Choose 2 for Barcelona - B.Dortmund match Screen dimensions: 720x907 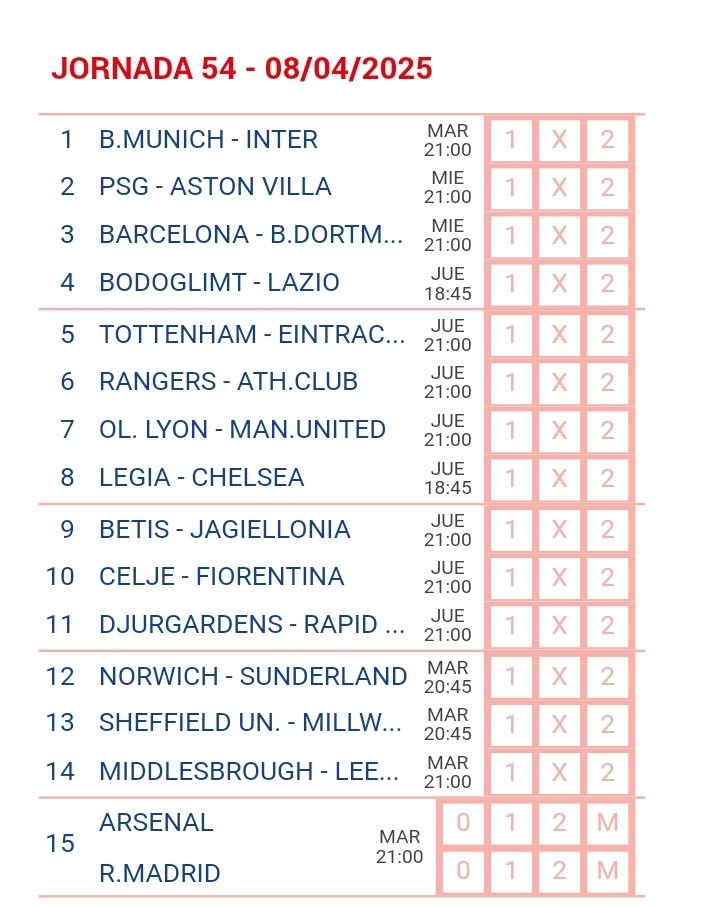pos(607,236)
